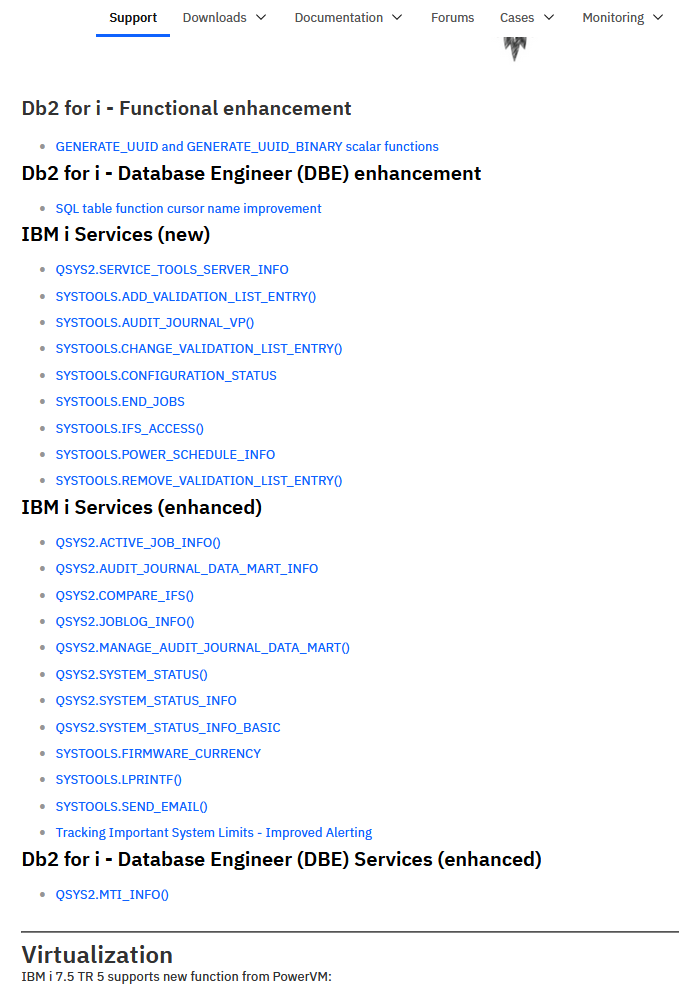Click the 'Virtualization' heading
The width and height of the screenshot is (679, 994).
[x=97, y=955]
